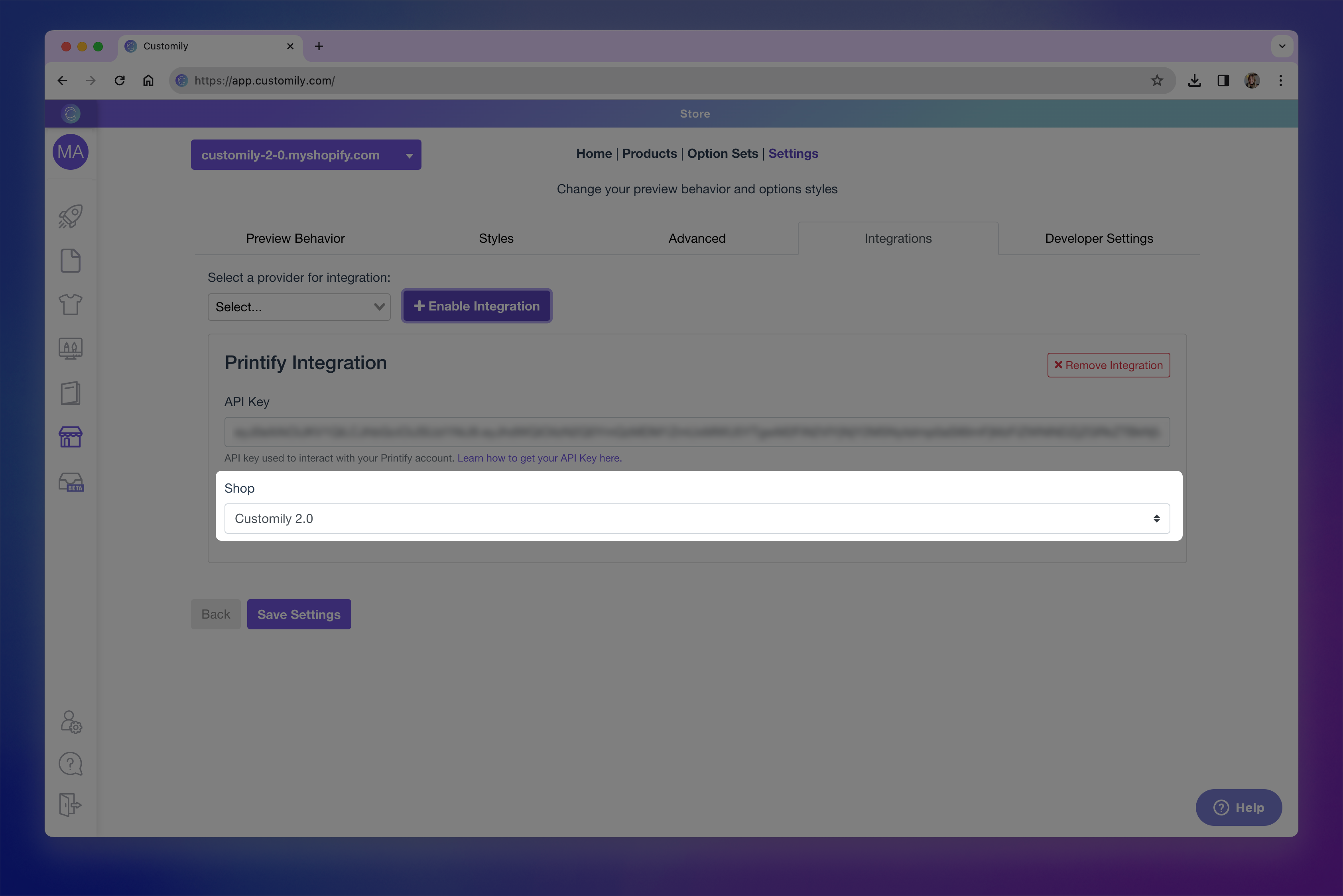
Task: Open the design editor monitor icon
Action: [70, 349]
